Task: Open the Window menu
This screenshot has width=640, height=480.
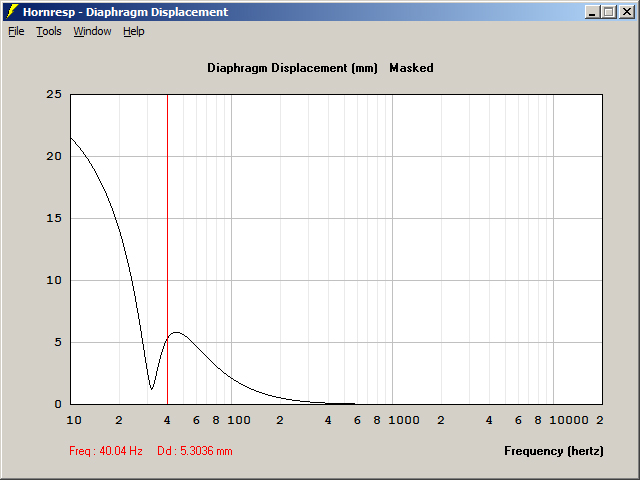Action: (92, 31)
